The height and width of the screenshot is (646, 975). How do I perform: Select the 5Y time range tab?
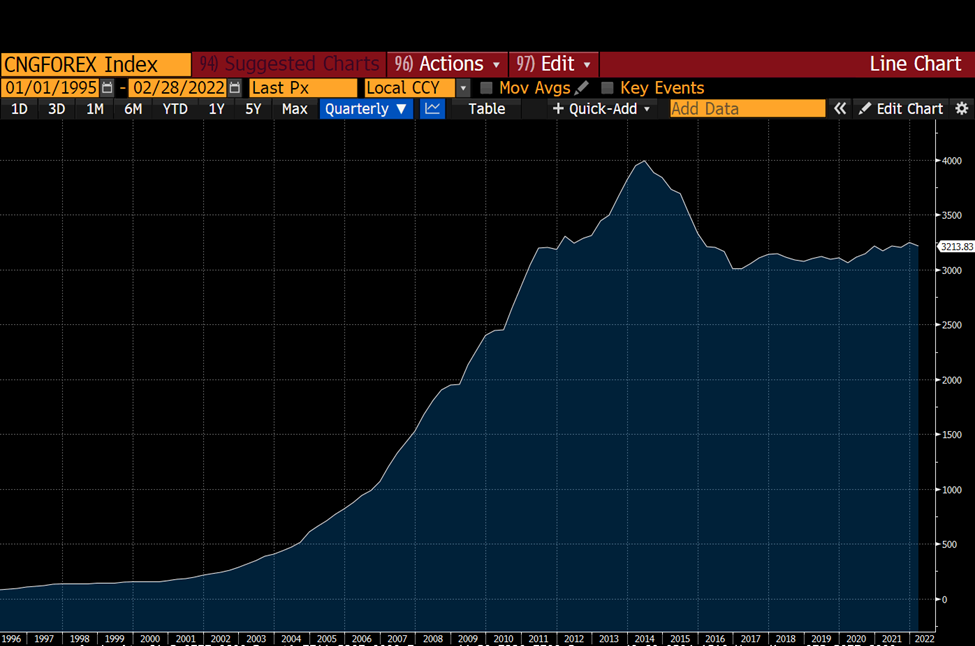[x=254, y=109]
